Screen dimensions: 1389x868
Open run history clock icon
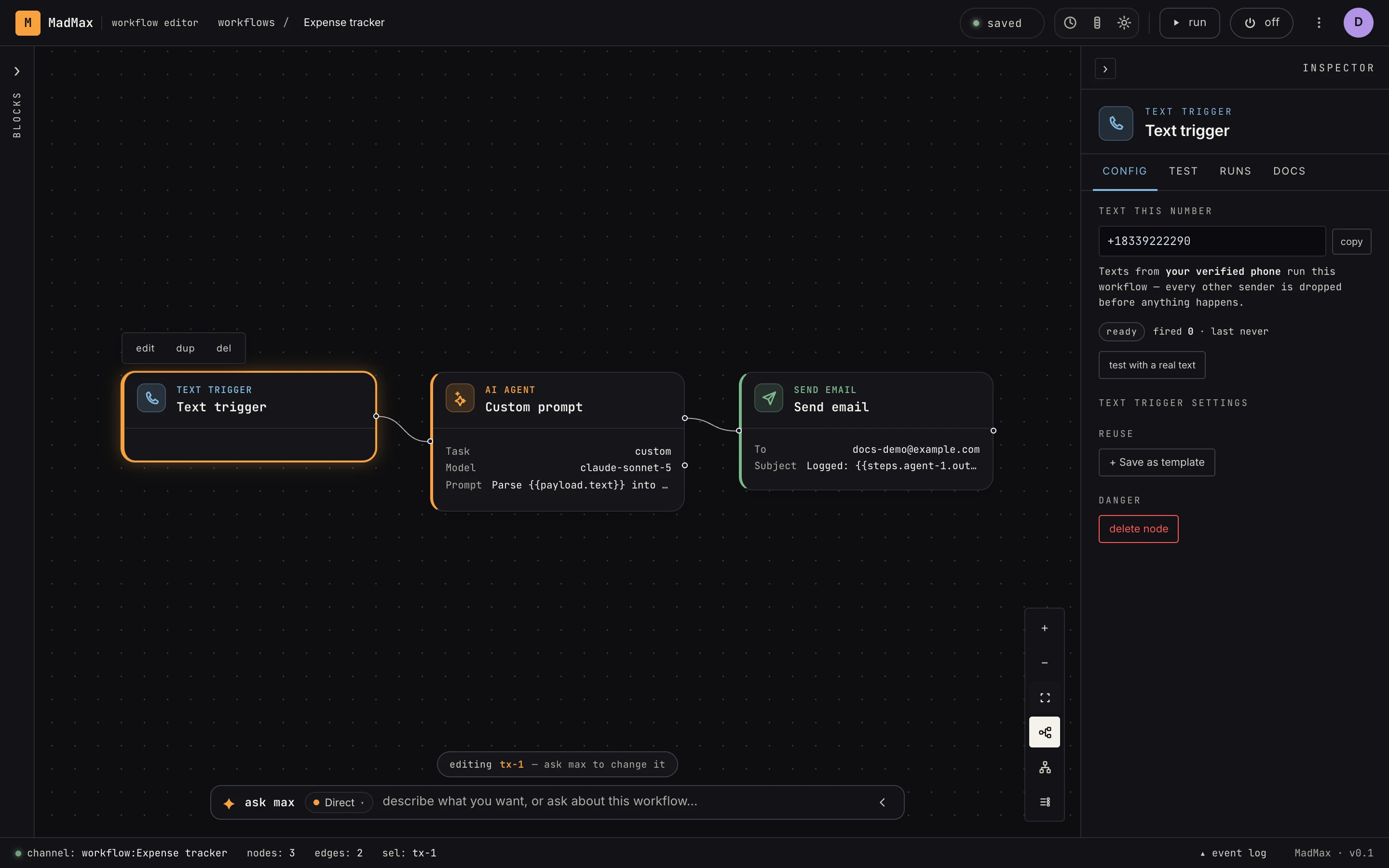pyautogui.click(x=1070, y=23)
